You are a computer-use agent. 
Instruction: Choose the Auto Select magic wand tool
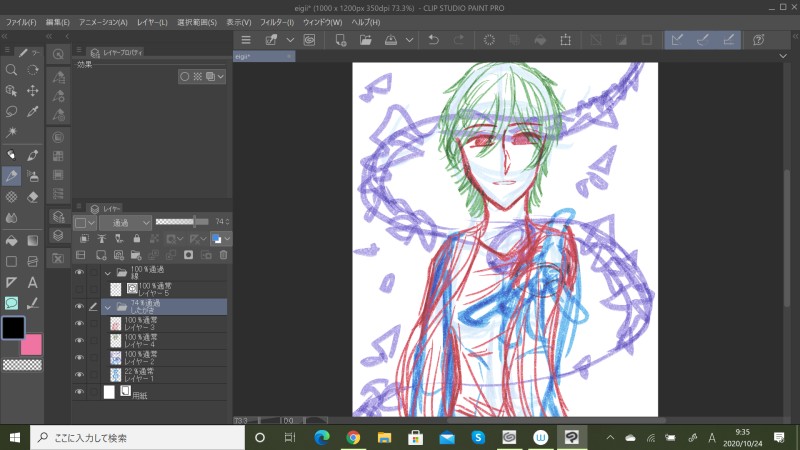pos(11,132)
